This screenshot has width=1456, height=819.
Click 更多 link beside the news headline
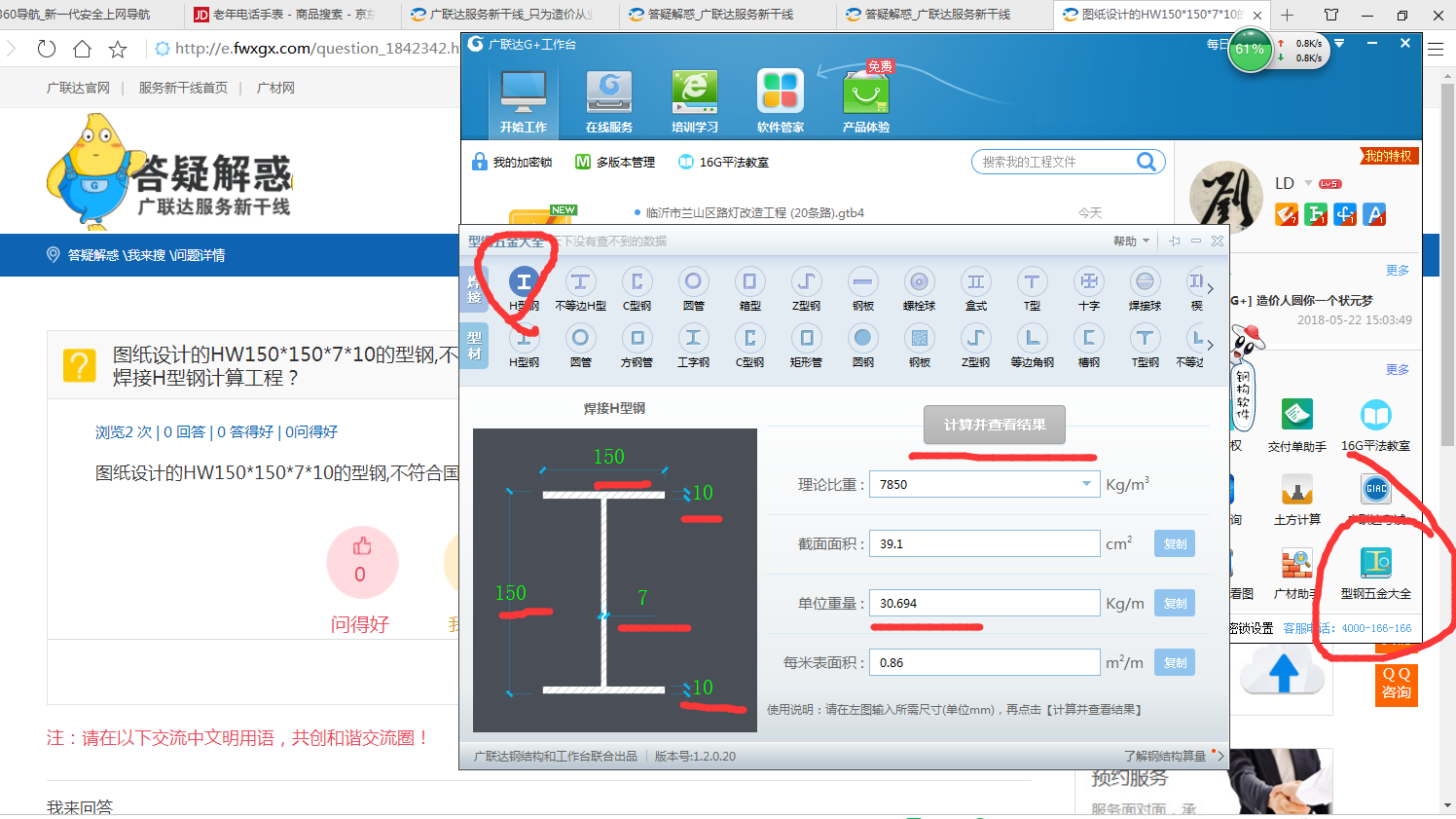pos(1398,271)
